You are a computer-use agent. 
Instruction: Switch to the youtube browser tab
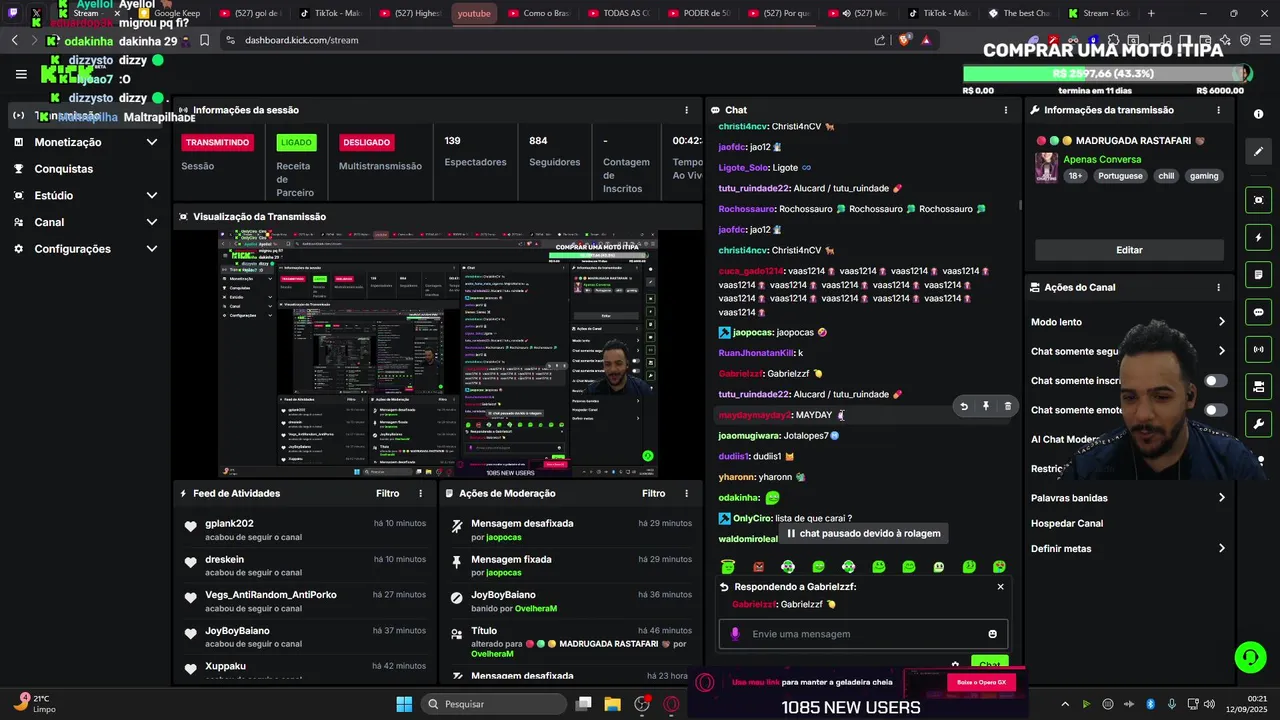point(474,13)
